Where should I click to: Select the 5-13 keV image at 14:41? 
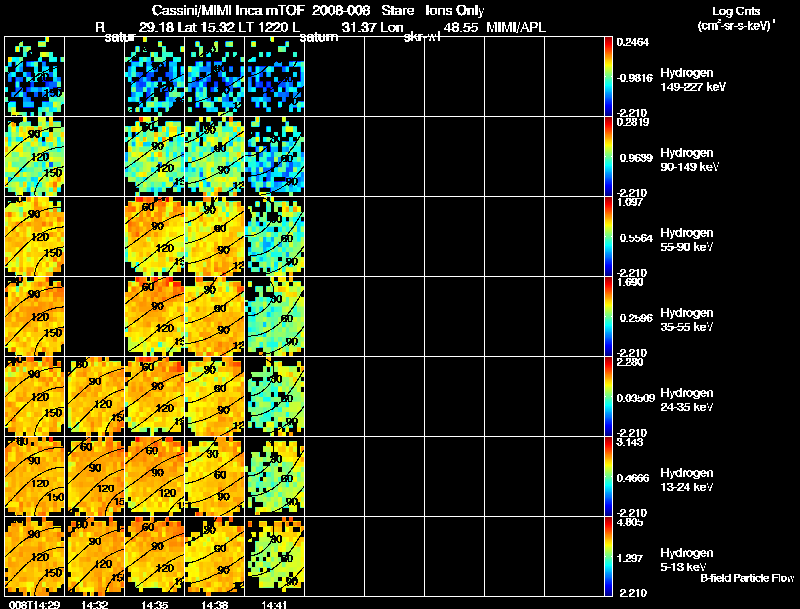pyautogui.click(x=274, y=556)
